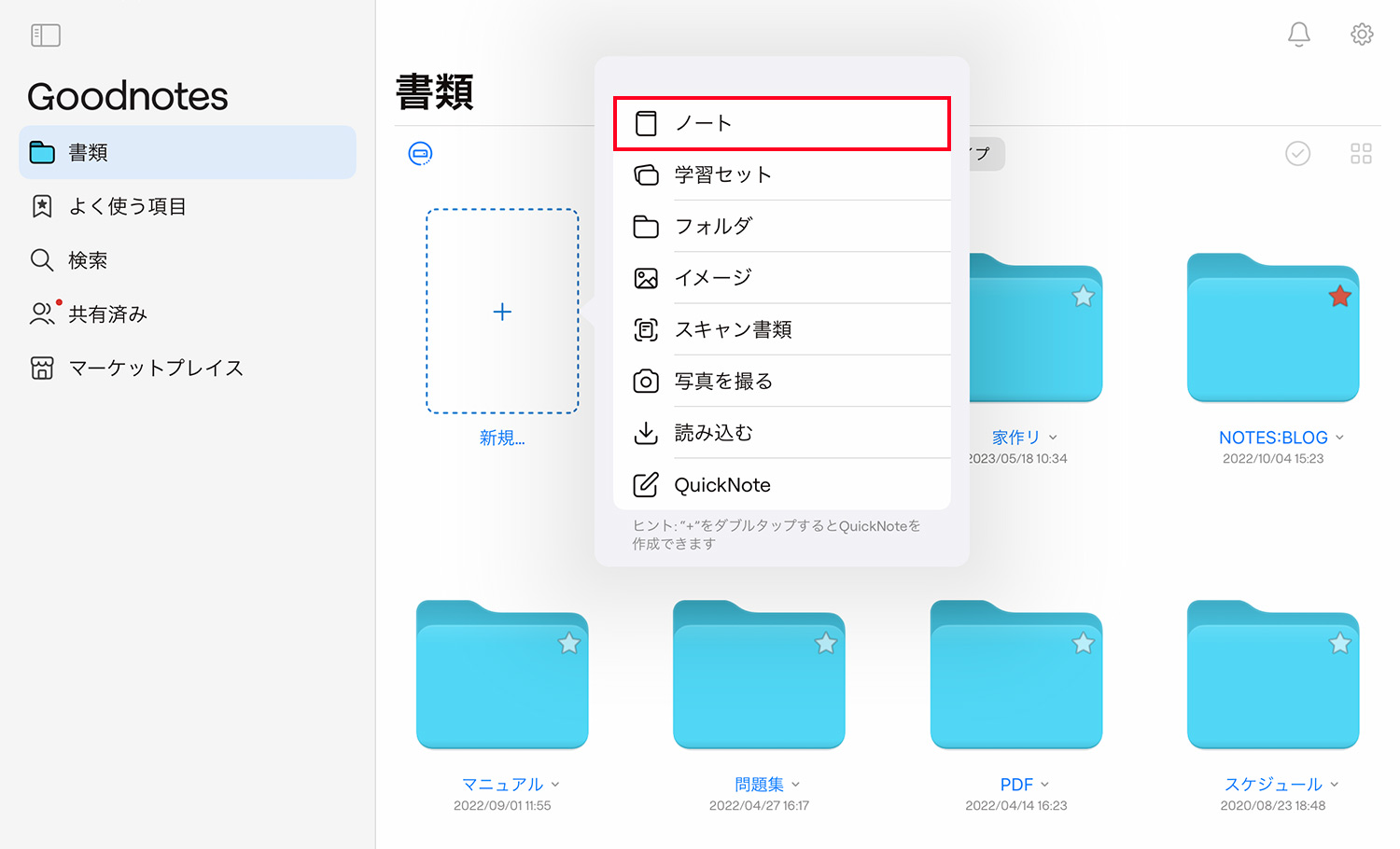The image size is (1400, 849).
Task: Click the dashed new document tile
Action: point(502,312)
